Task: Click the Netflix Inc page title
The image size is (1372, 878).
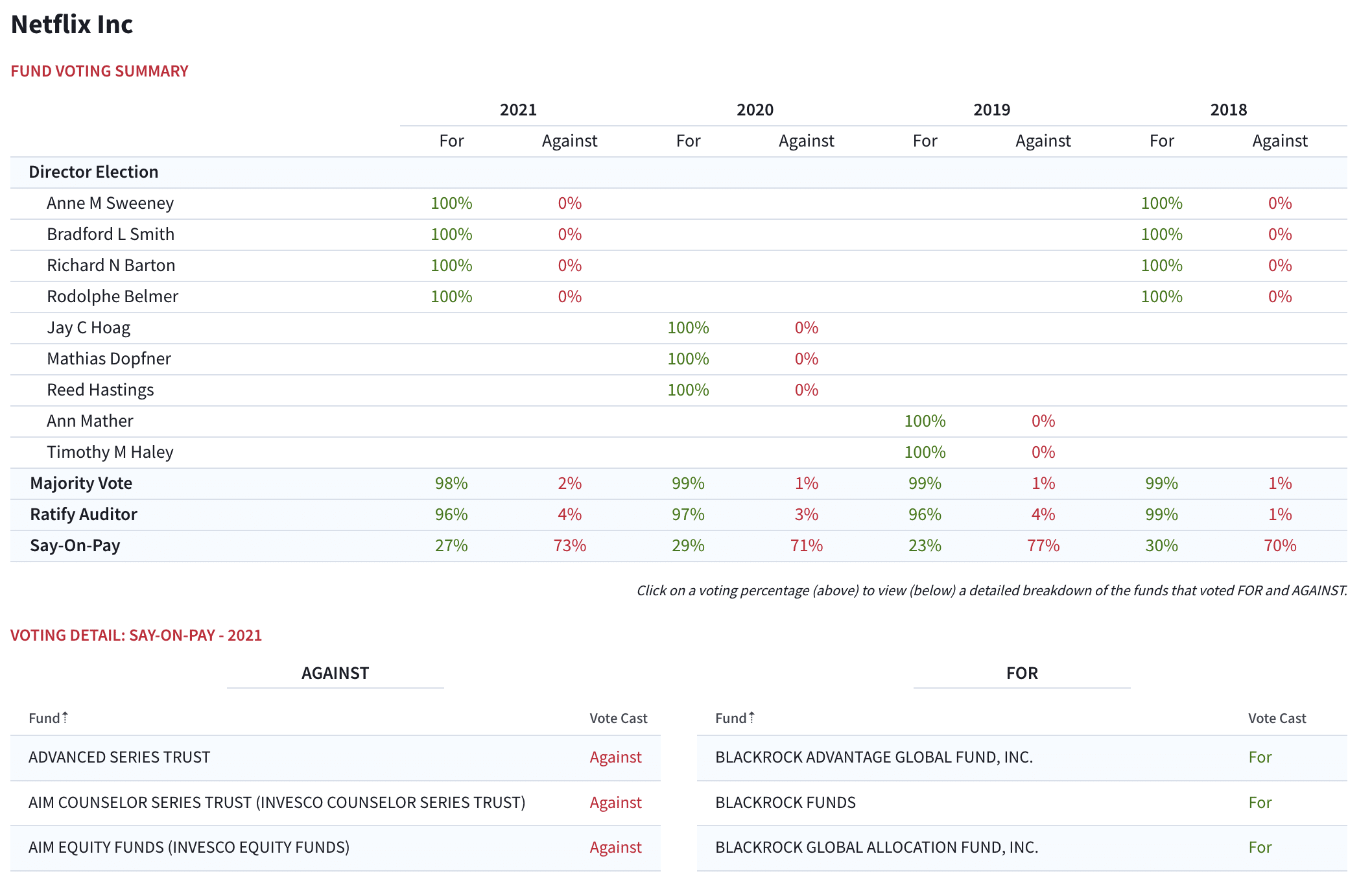Action: 72,25
